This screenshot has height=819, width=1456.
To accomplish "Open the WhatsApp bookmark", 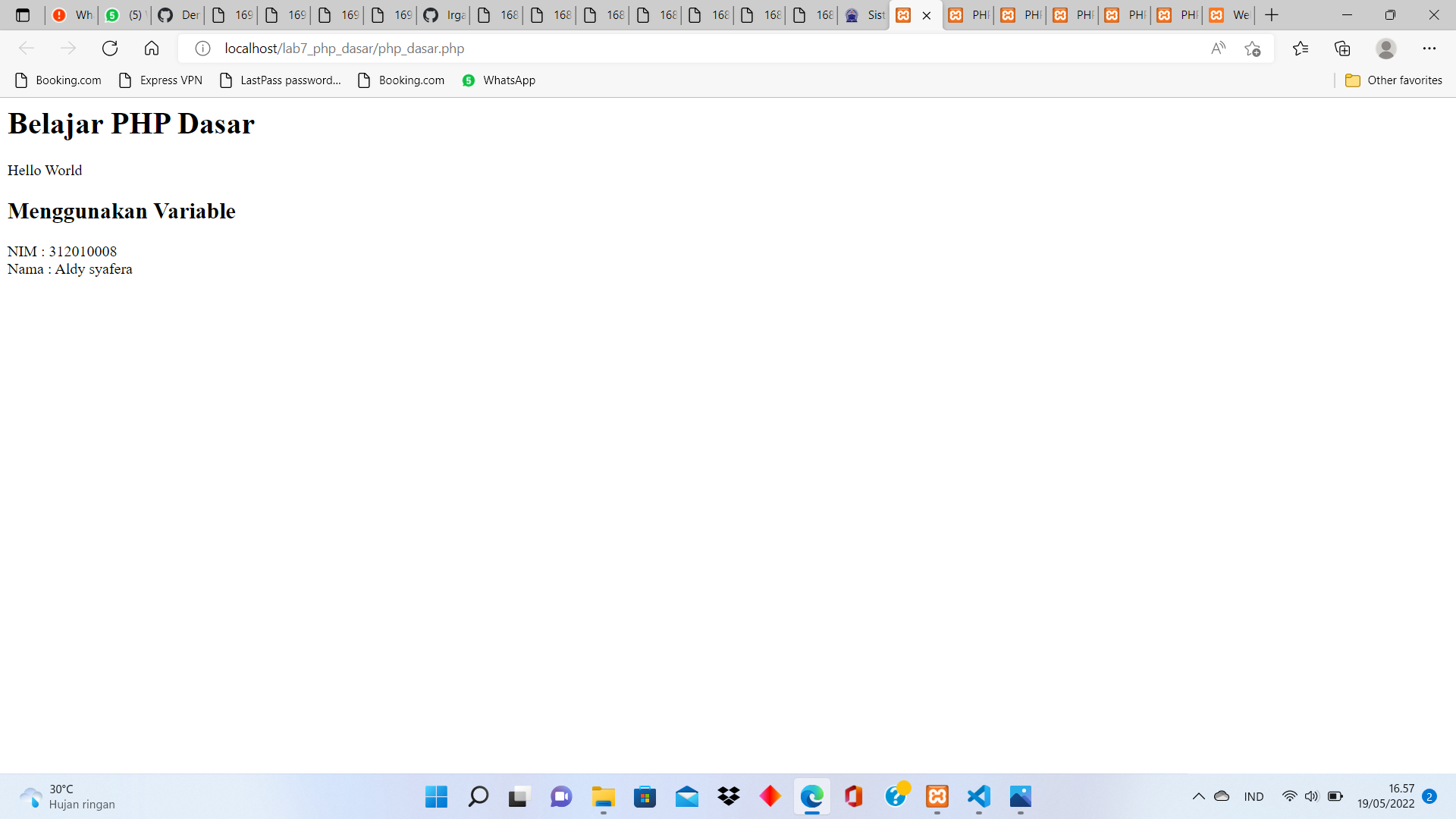I will (499, 80).
